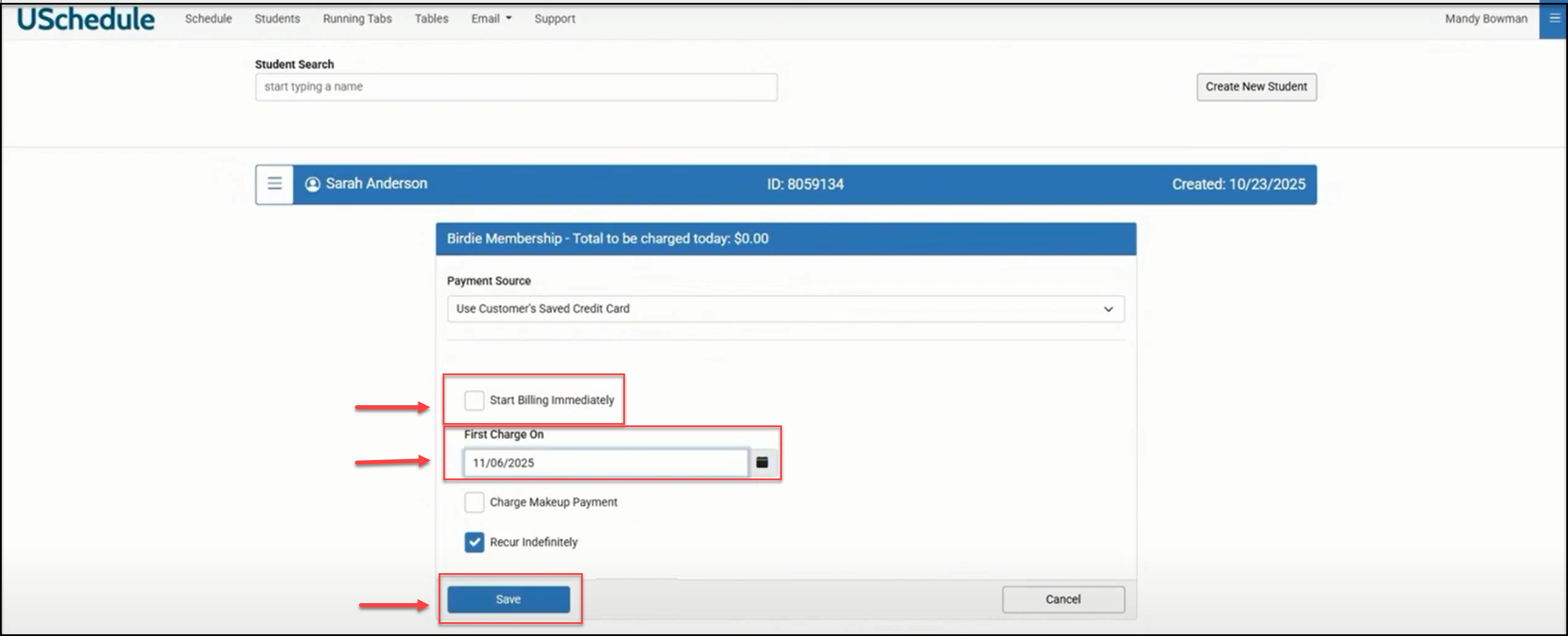This screenshot has height=636, width=1568.
Task: Open the Students menu item
Action: click(277, 19)
